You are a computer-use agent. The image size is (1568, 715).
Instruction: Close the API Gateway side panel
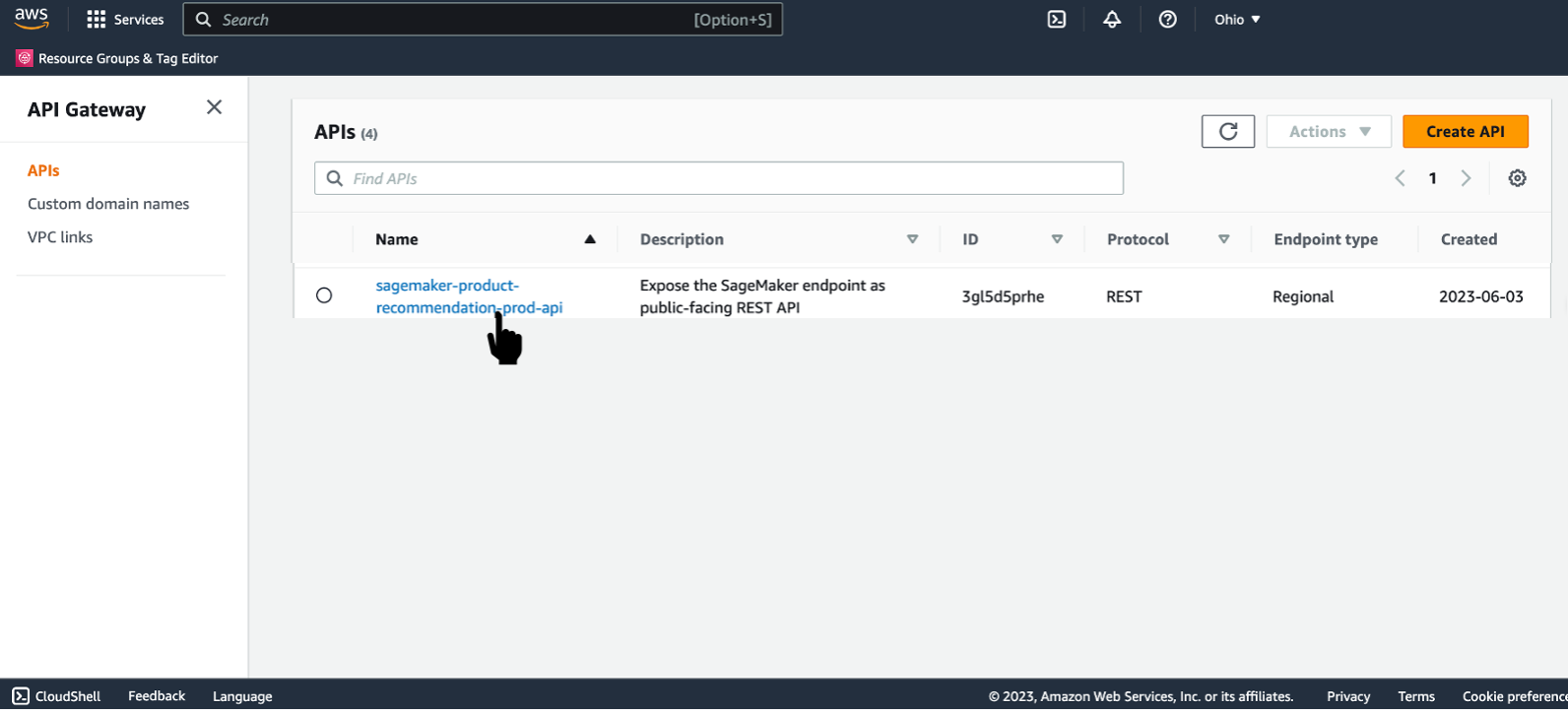[x=214, y=107]
